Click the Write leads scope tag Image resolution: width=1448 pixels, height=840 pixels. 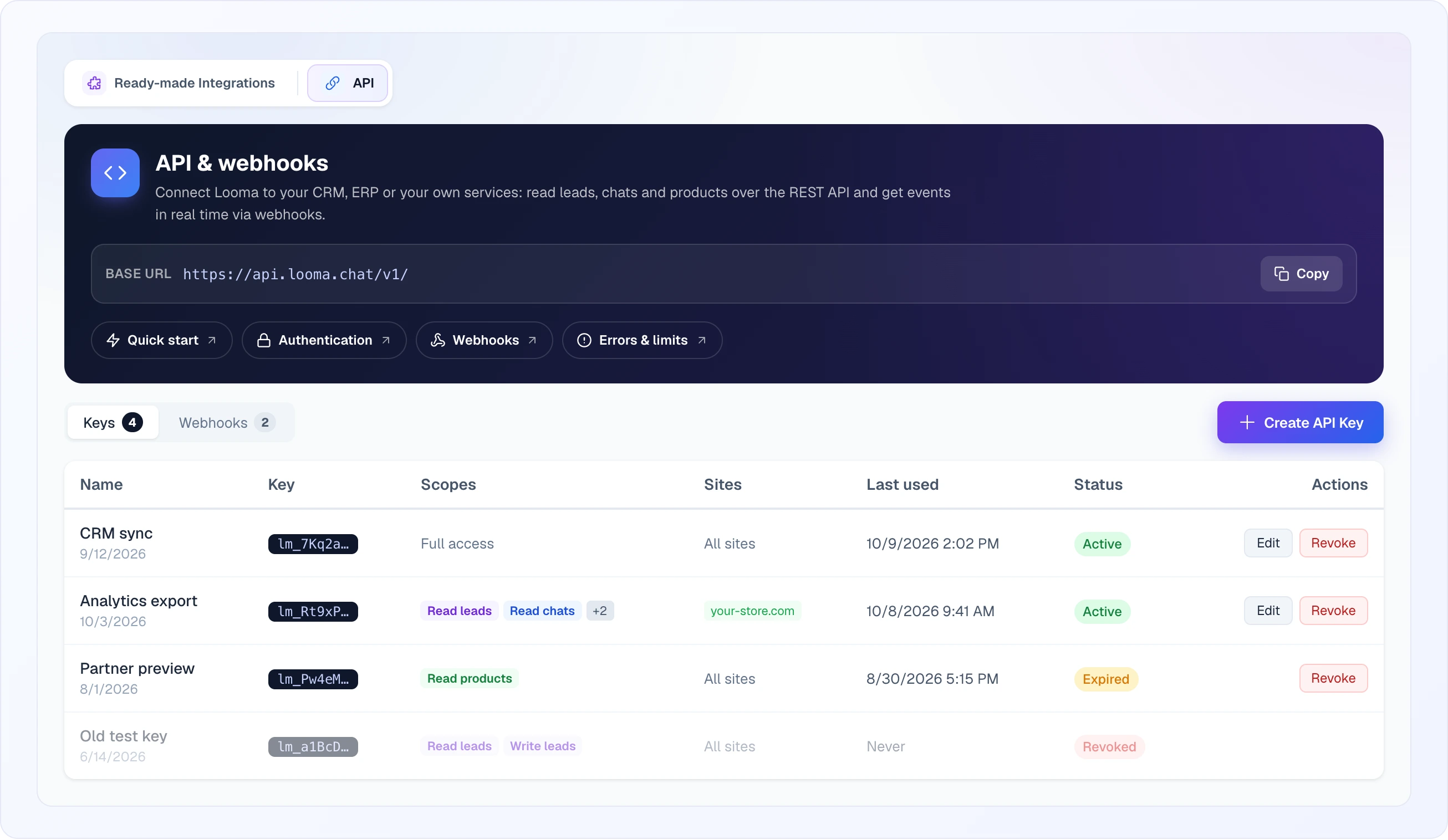coord(542,747)
